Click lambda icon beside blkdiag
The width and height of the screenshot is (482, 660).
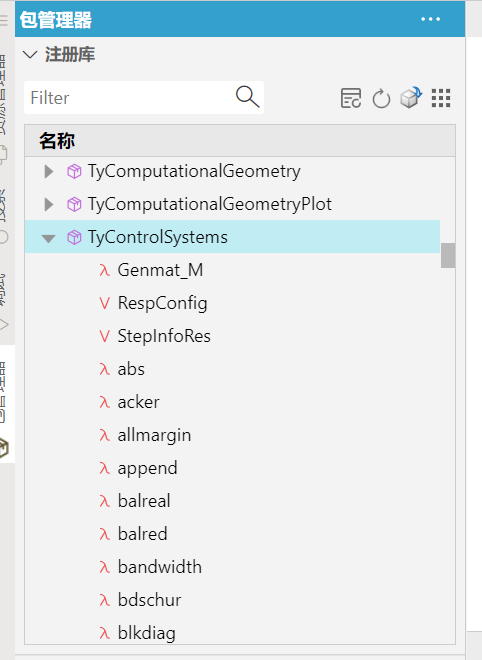pos(104,633)
